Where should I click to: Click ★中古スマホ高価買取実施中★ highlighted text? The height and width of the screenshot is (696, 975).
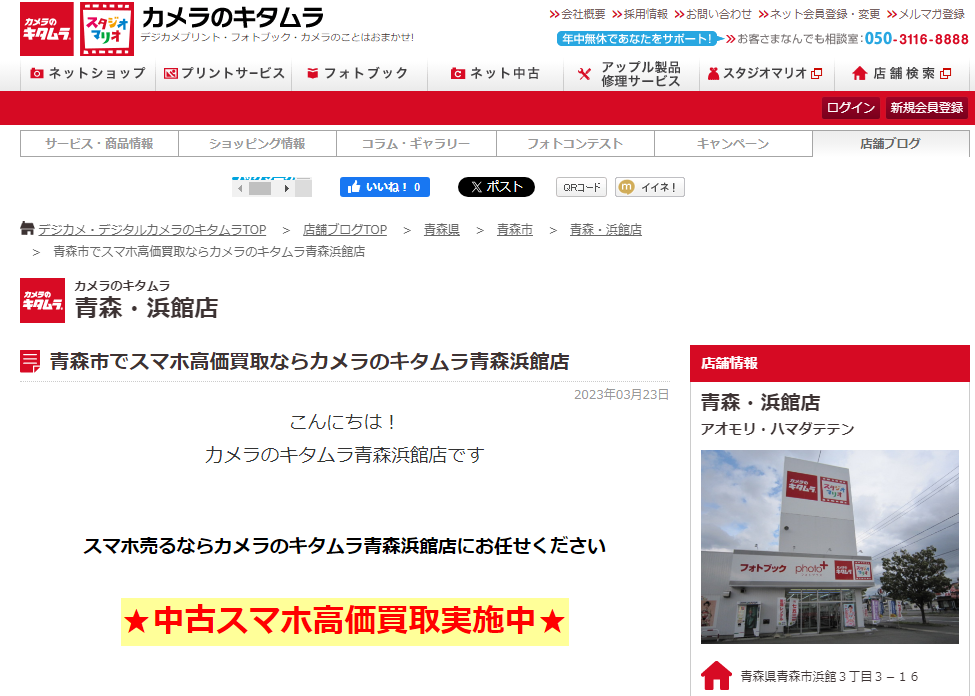point(345,622)
